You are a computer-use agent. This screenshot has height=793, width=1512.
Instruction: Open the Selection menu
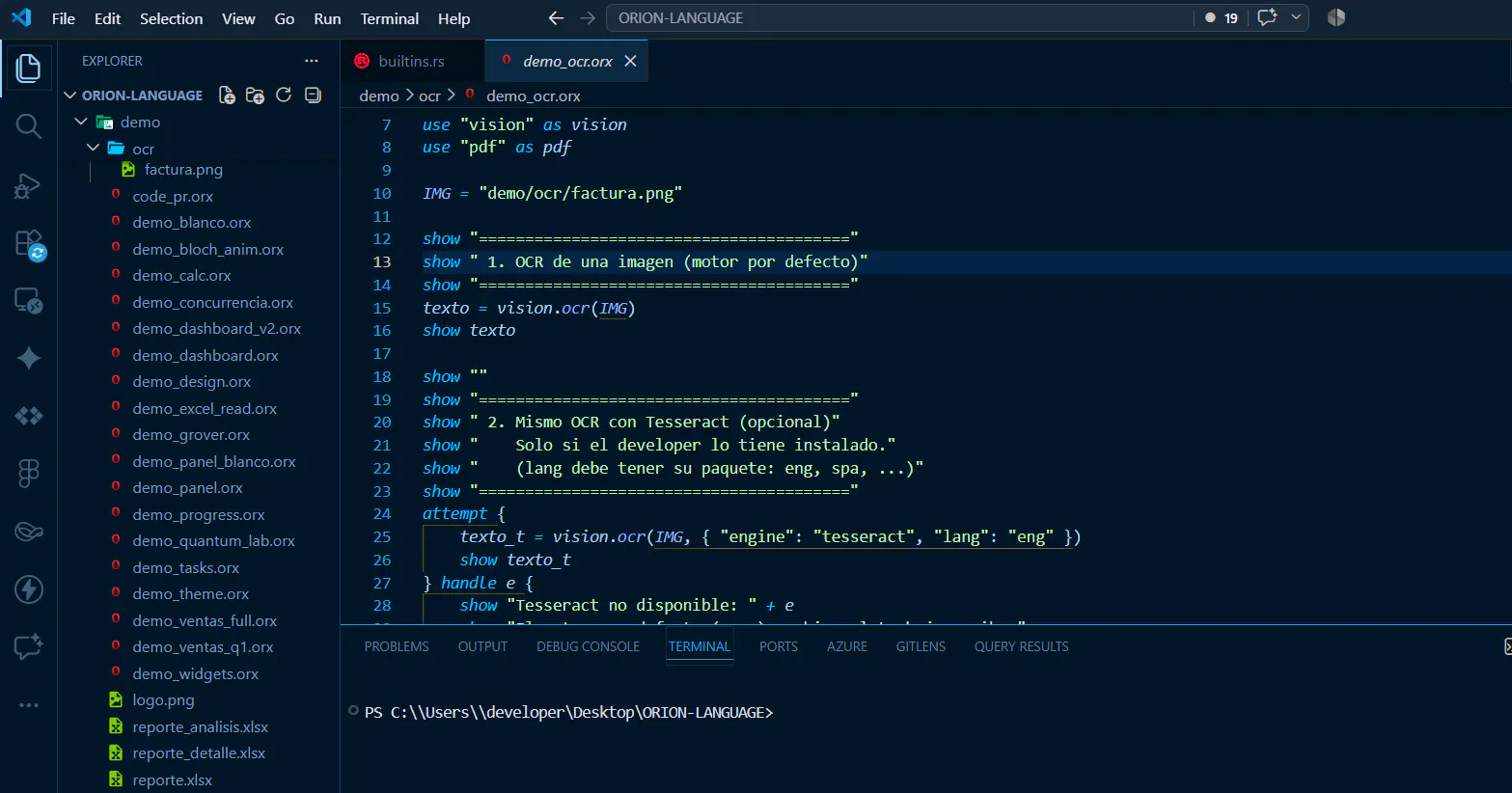[171, 18]
